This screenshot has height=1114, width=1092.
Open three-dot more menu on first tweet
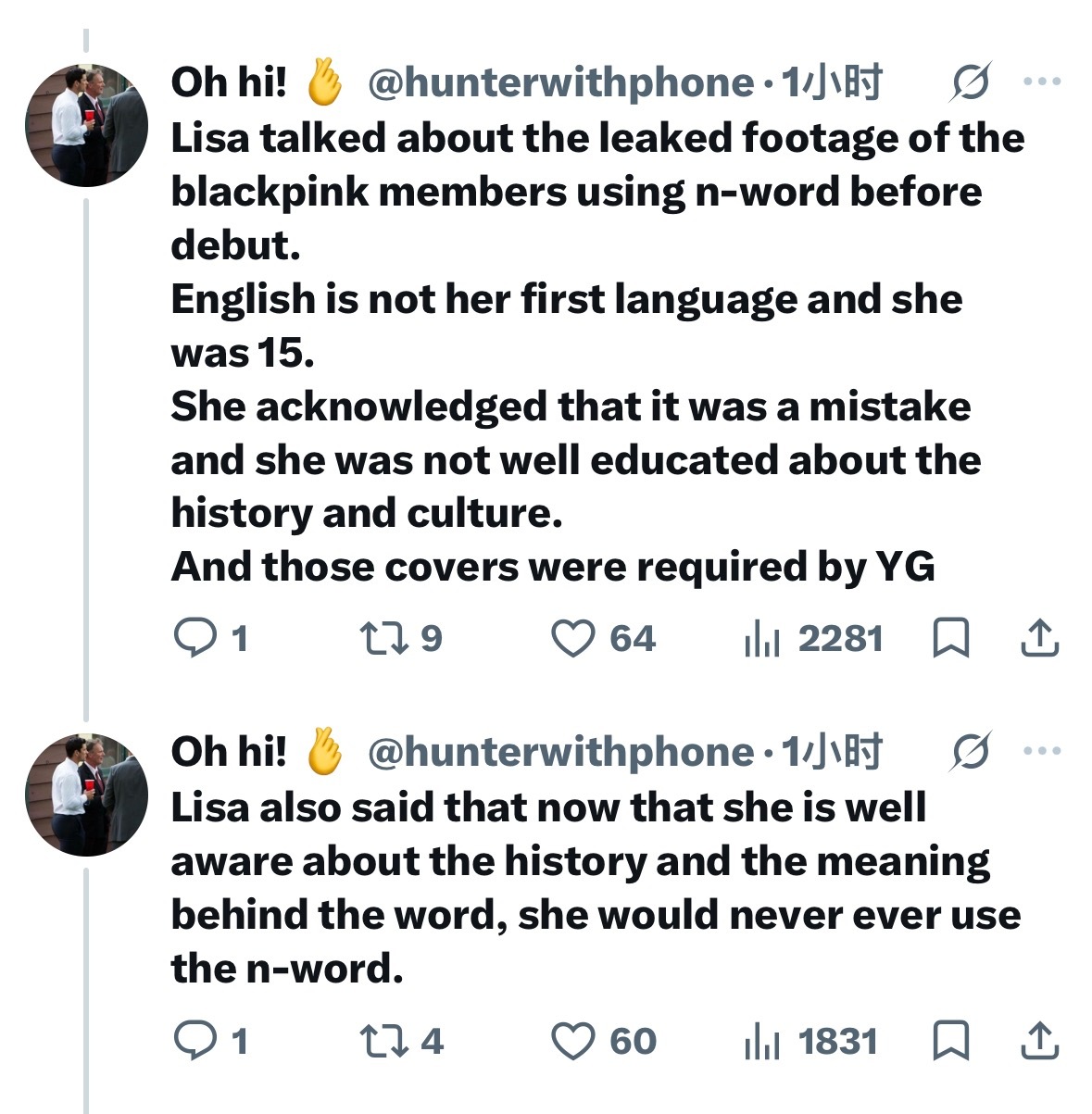1042,82
